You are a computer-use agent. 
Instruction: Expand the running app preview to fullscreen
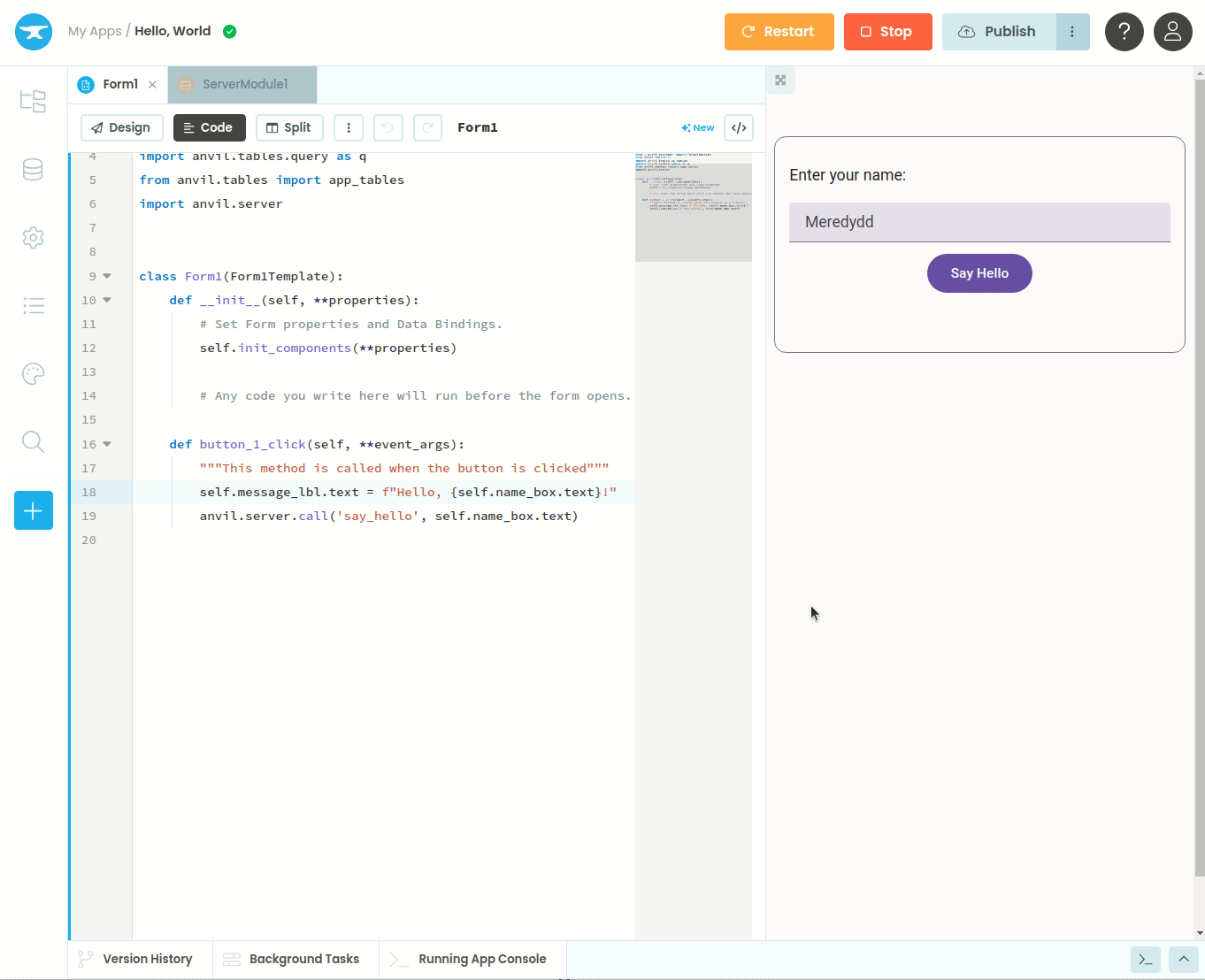pos(780,80)
